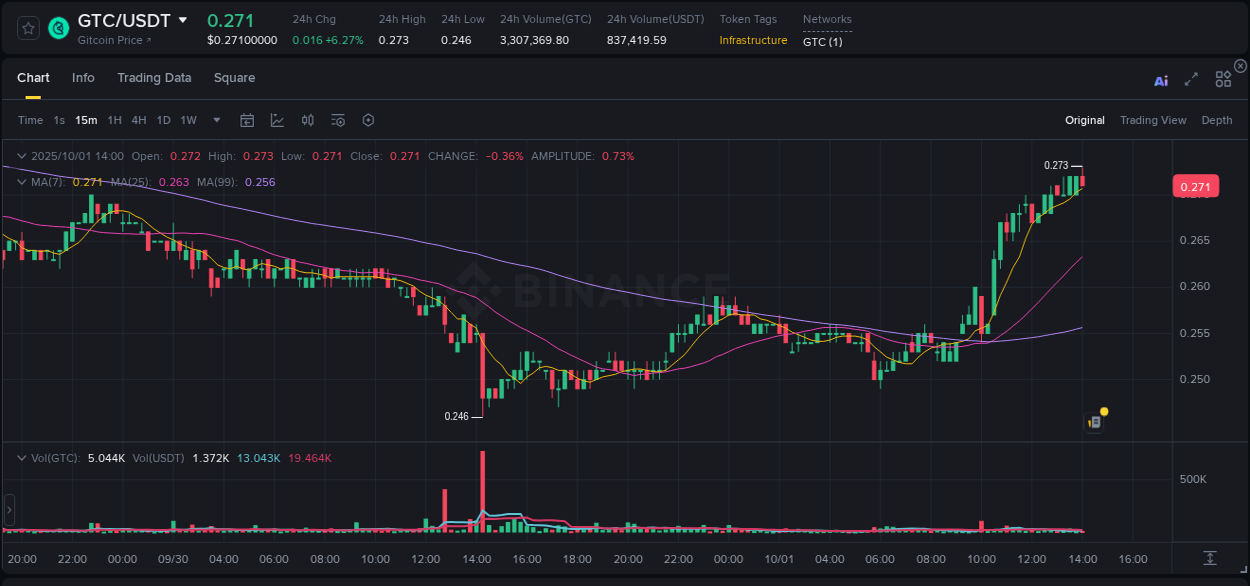Switch to the Trading Data tab
The image size is (1250, 586).
pyautogui.click(x=154, y=78)
